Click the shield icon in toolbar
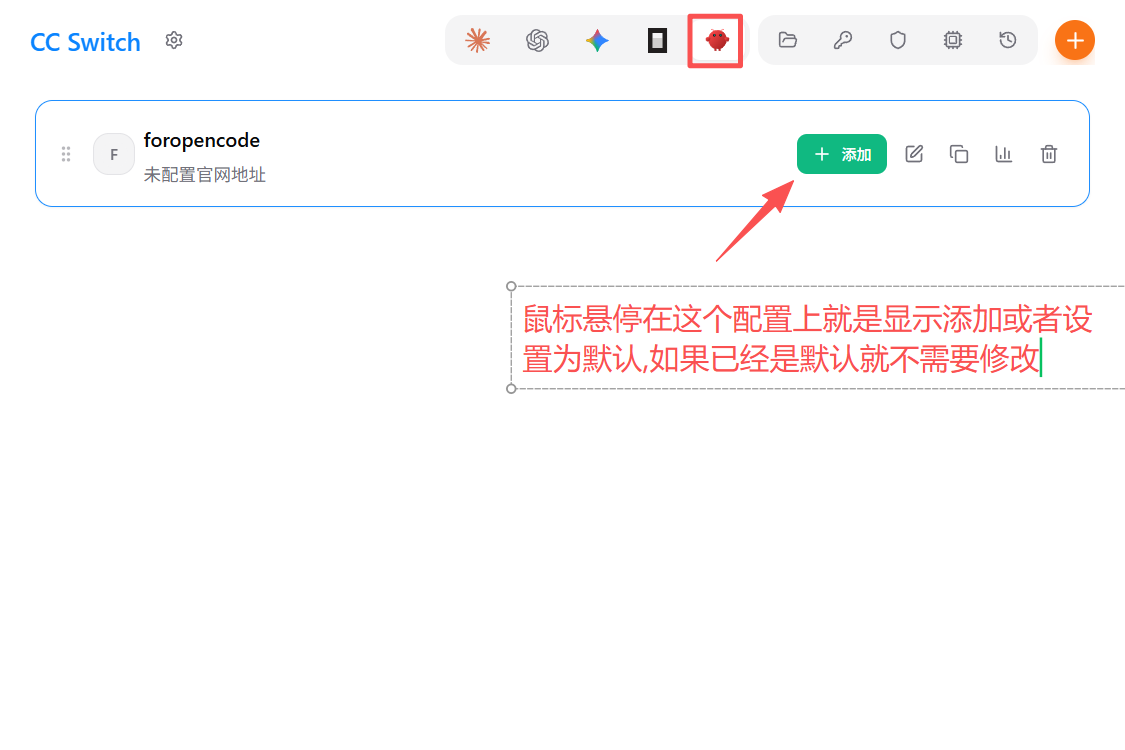Viewport: 1125px width, 750px height. coord(898,40)
